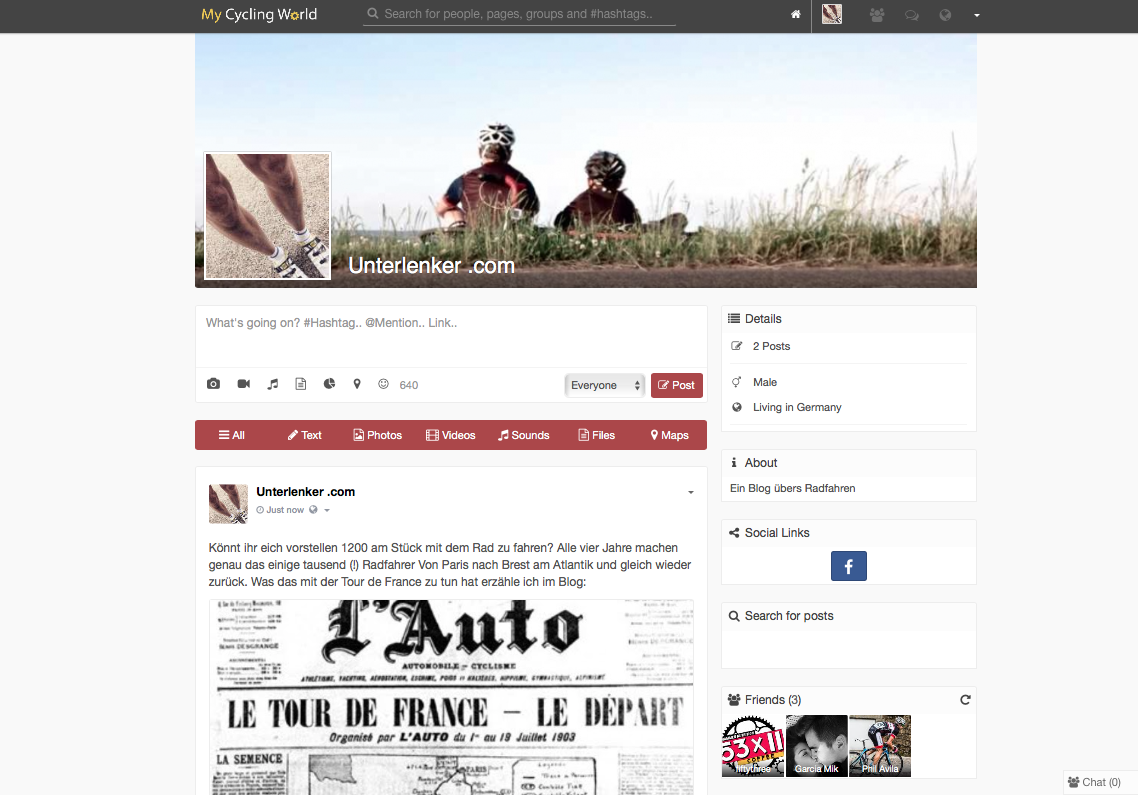Click the red Post button
This screenshot has width=1138, height=795.
(676, 385)
